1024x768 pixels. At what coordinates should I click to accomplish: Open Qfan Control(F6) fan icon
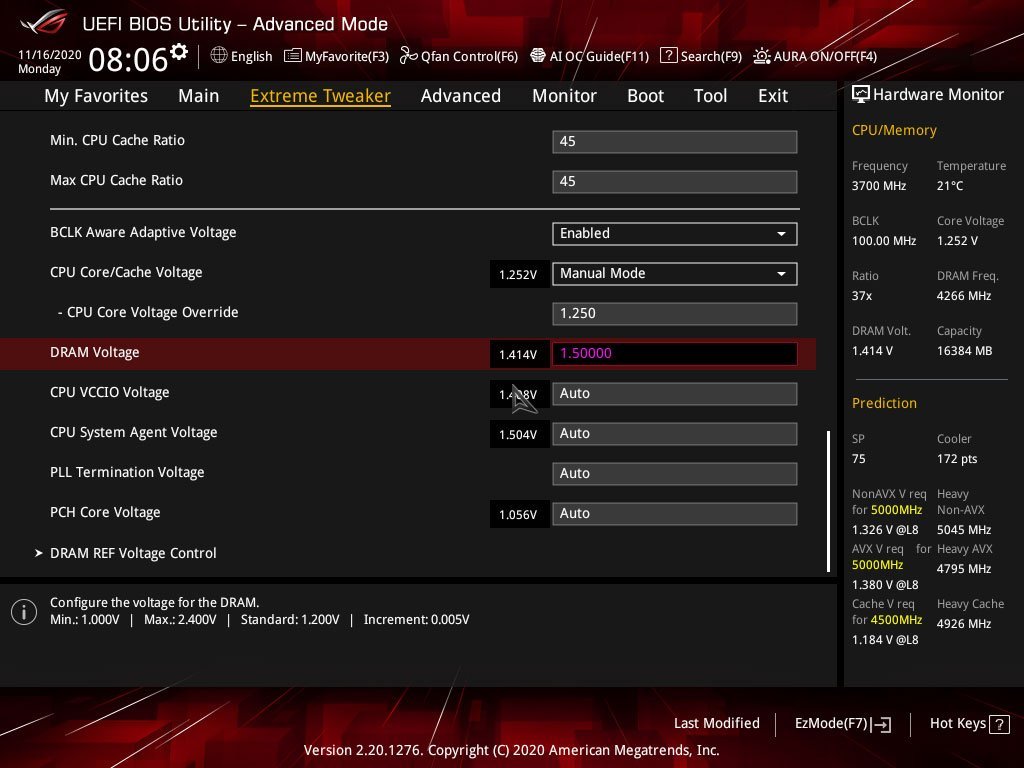click(408, 56)
